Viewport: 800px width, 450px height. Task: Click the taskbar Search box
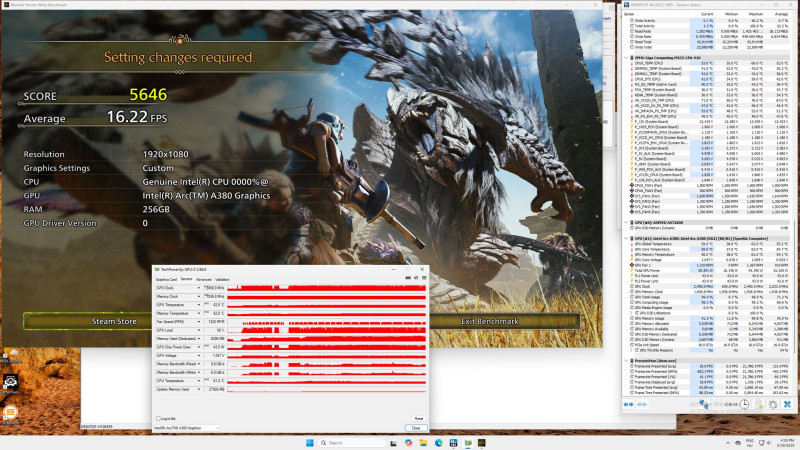click(352, 443)
